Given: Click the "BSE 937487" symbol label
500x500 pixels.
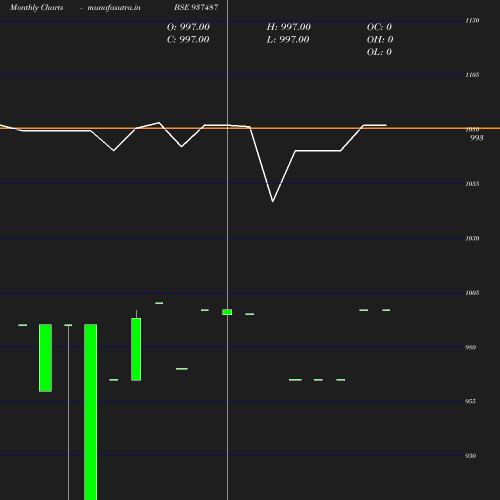Looking at the screenshot, I should point(196,7).
